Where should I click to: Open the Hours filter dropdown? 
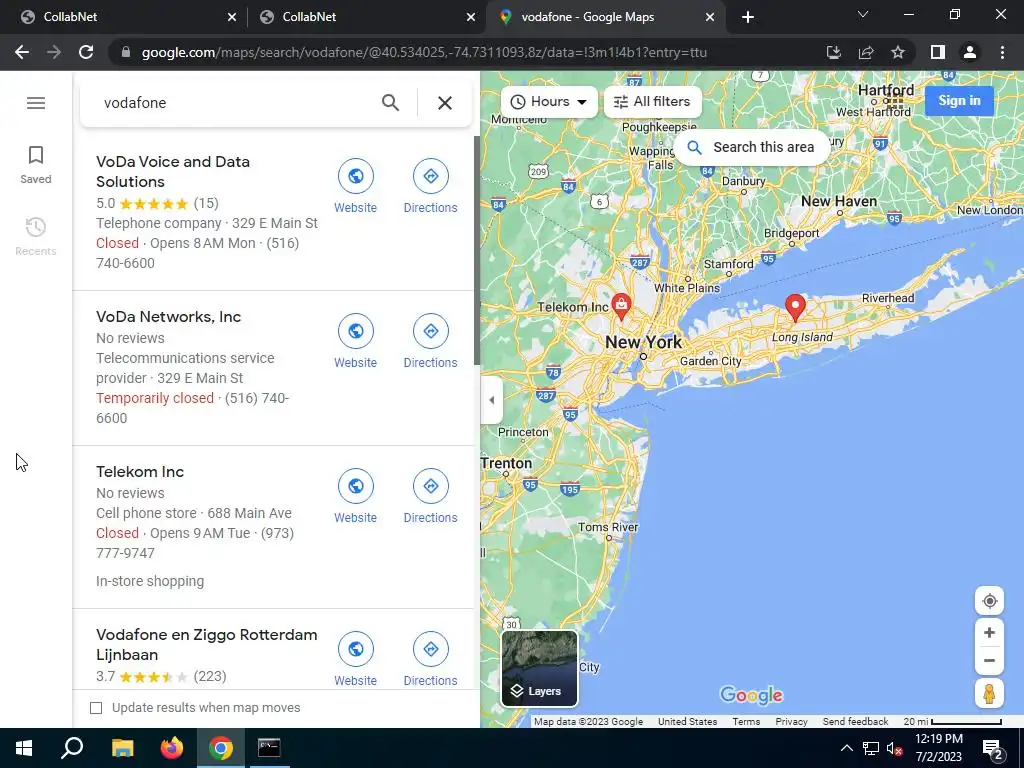coord(549,101)
